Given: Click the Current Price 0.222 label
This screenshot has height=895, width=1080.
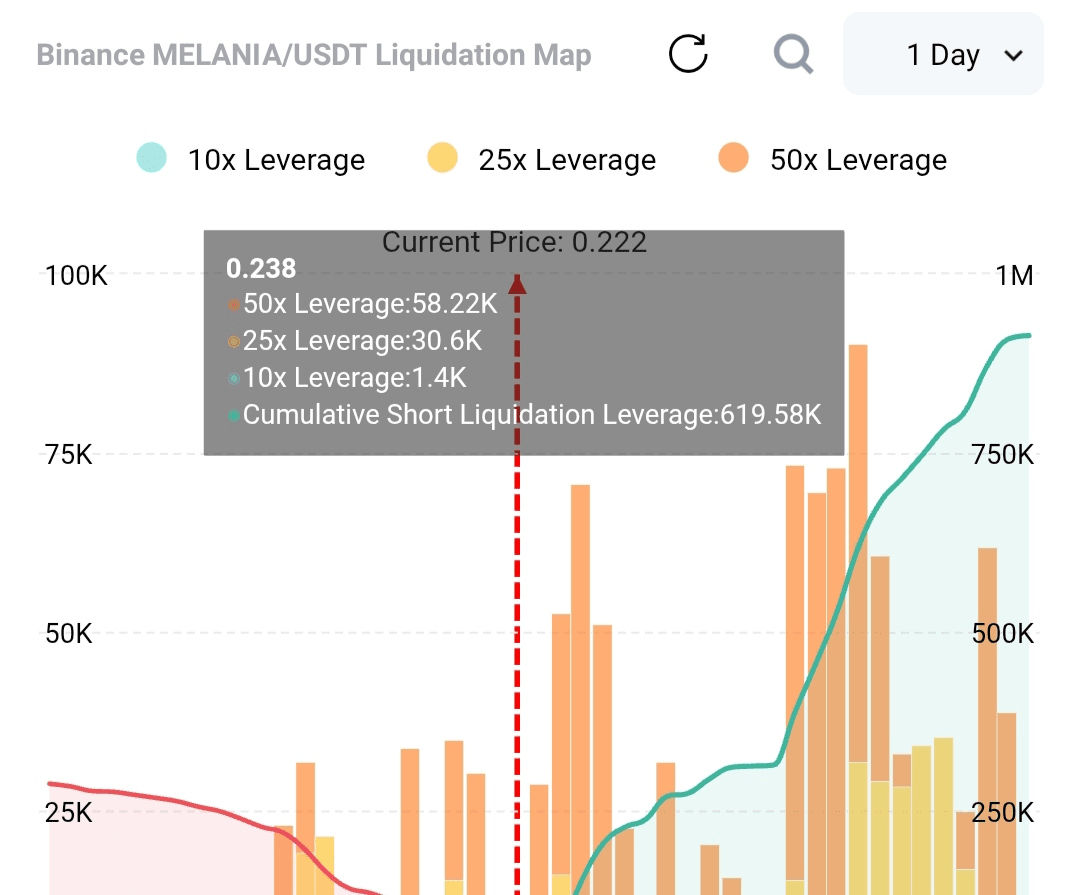Looking at the screenshot, I should (514, 242).
